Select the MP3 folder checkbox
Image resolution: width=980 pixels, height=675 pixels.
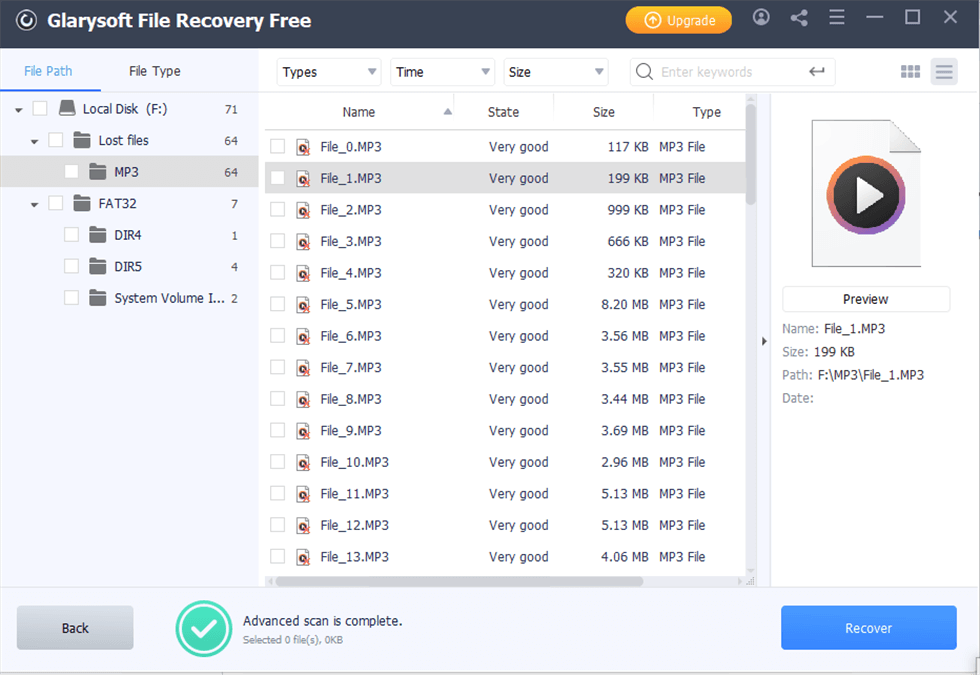(72, 172)
